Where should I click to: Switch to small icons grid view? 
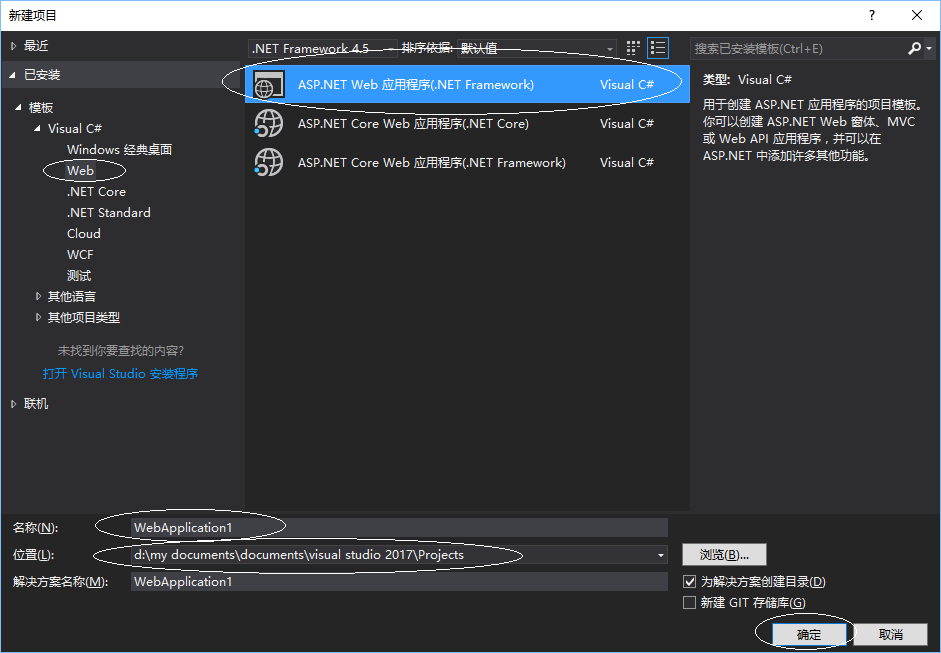(633, 48)
